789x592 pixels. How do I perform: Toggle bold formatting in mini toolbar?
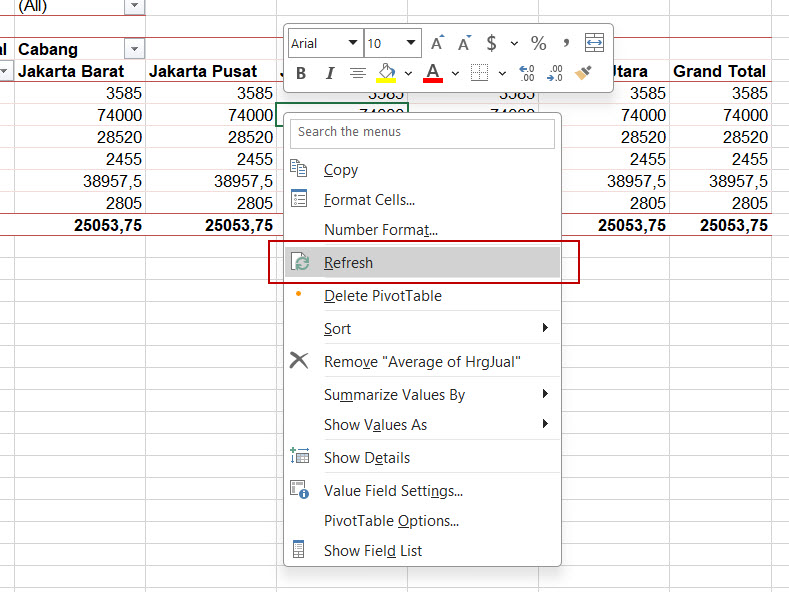(x=301, y=73)
